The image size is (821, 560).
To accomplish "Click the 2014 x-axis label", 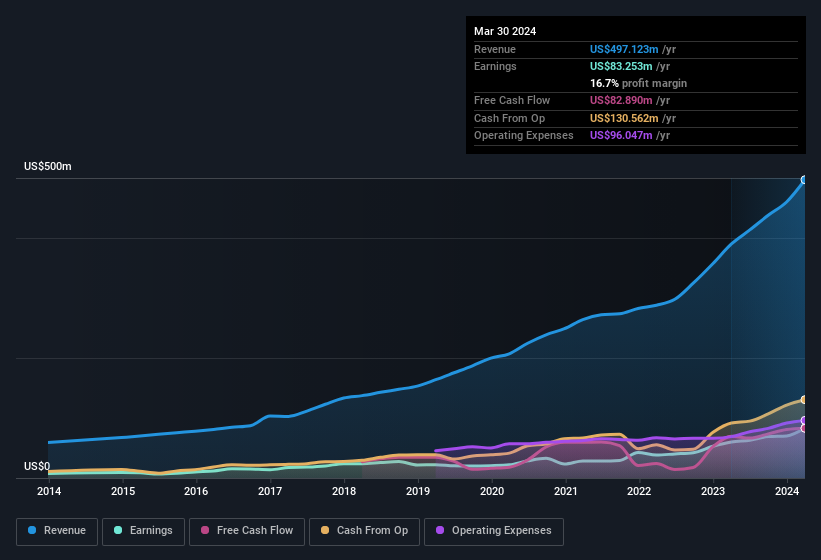I will (x=49, y=491).
